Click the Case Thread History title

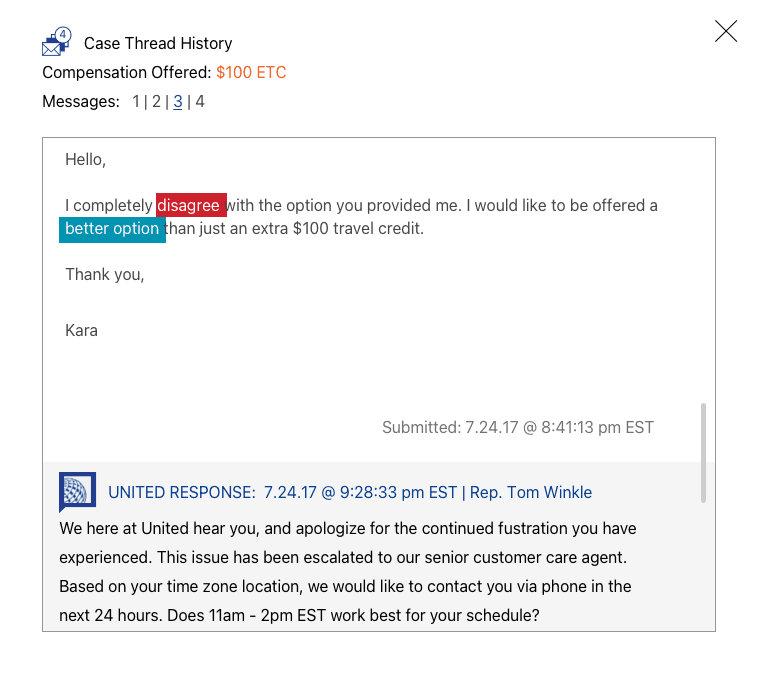(158, 43)
